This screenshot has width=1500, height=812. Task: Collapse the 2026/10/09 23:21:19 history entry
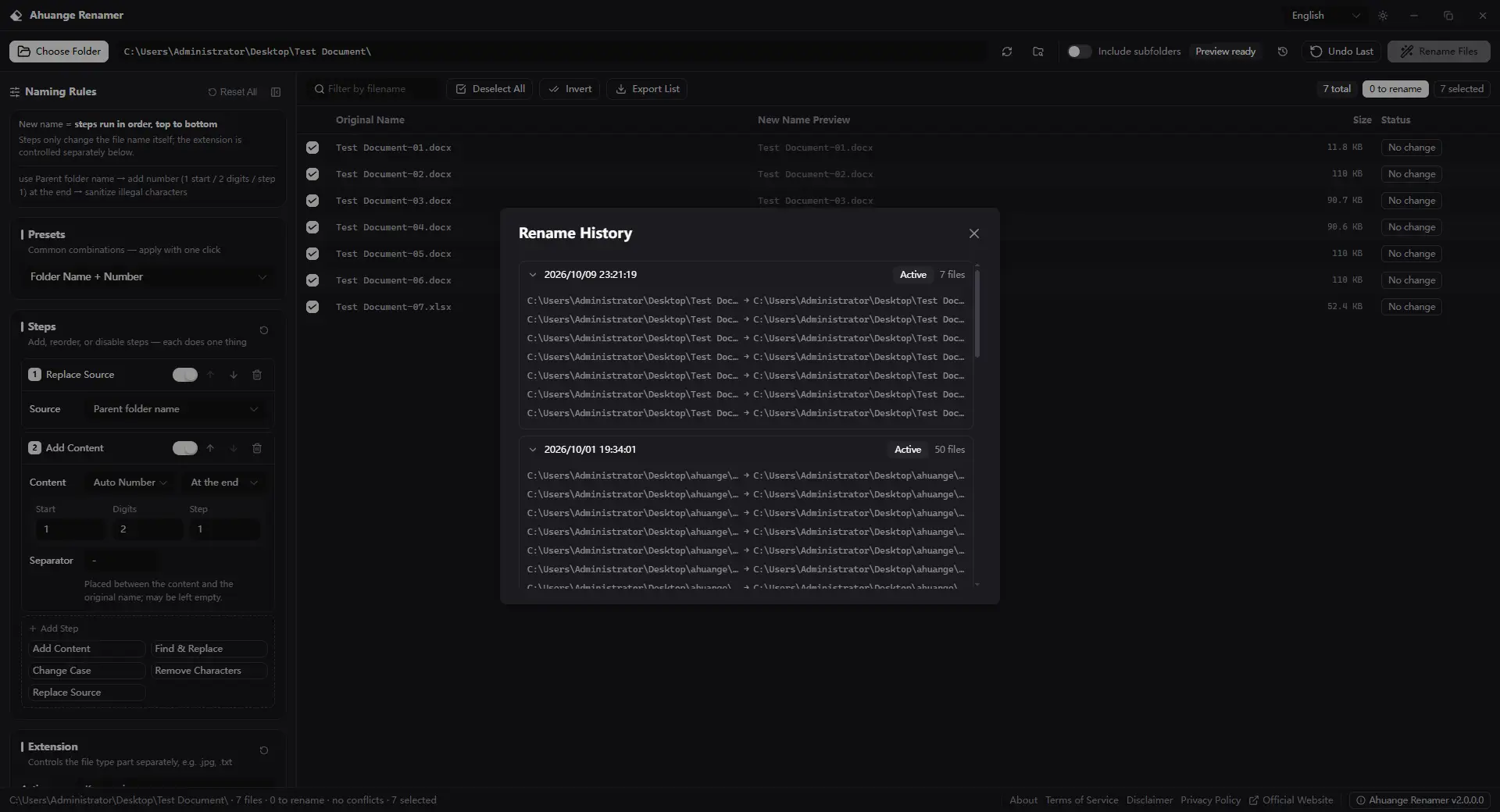coord(533,275)
